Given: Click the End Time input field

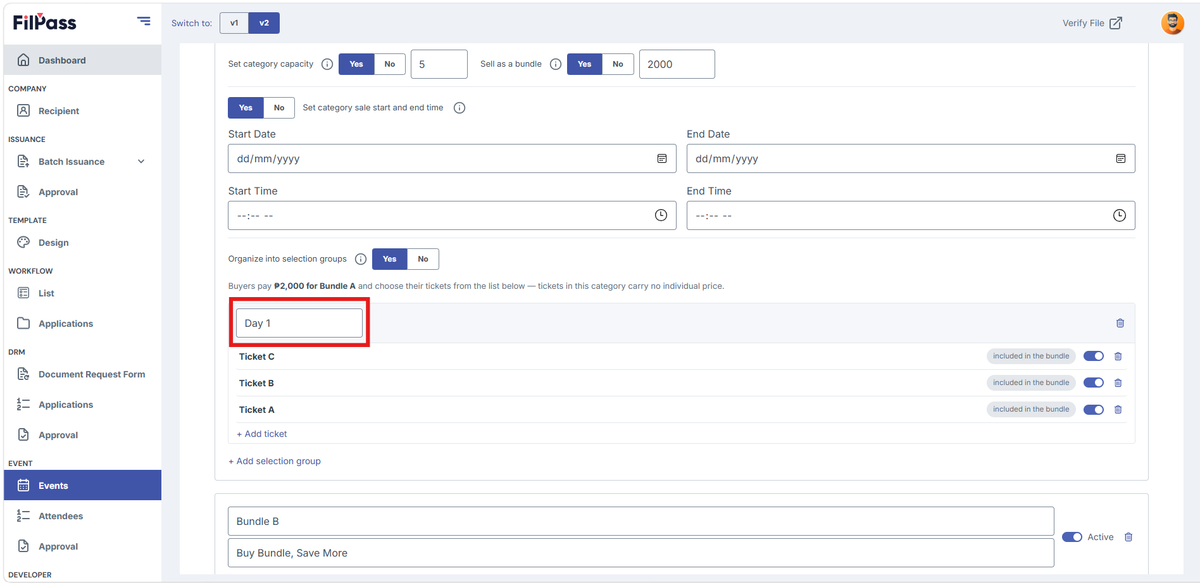Looking at the screenshot, I should pyautogui.click(x=911, y=215).
